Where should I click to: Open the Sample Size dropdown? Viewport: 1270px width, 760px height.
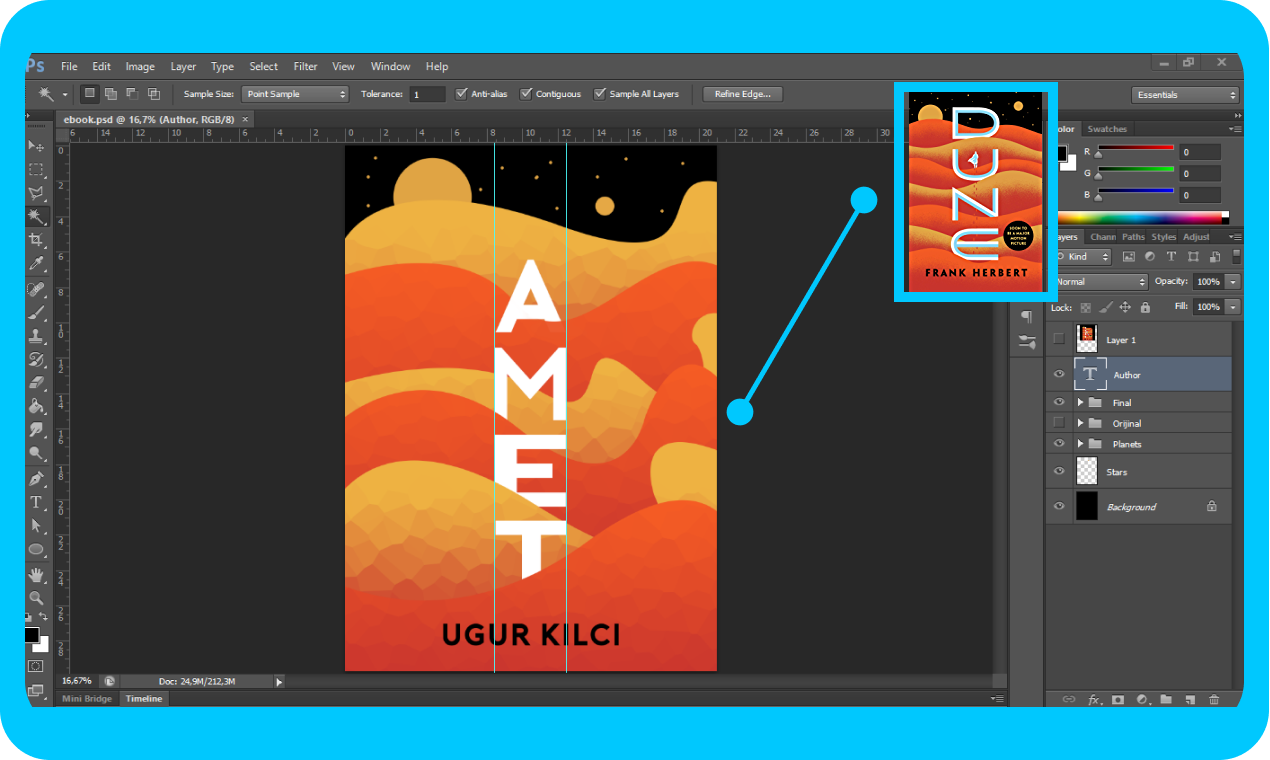point(295,93)
